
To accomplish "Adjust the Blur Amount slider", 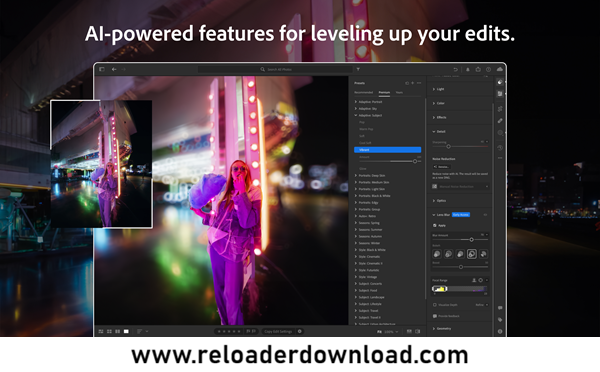I will tap(471, 240).
